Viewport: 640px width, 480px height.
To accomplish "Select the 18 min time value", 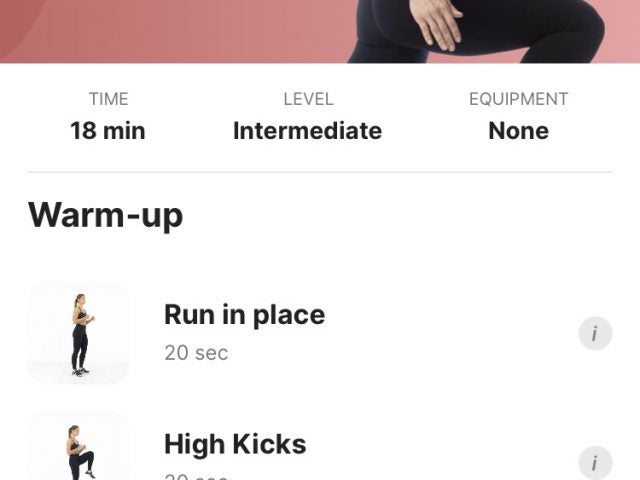I will click(x=108, y=131).
